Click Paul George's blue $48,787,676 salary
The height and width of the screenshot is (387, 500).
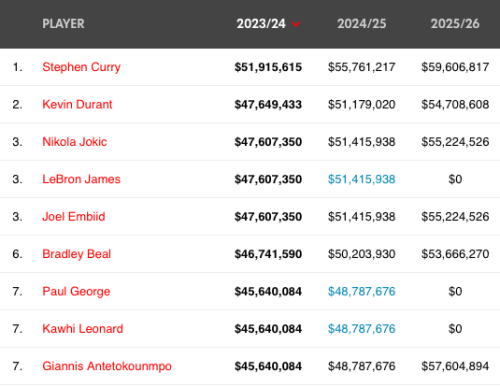pos(362,291)
